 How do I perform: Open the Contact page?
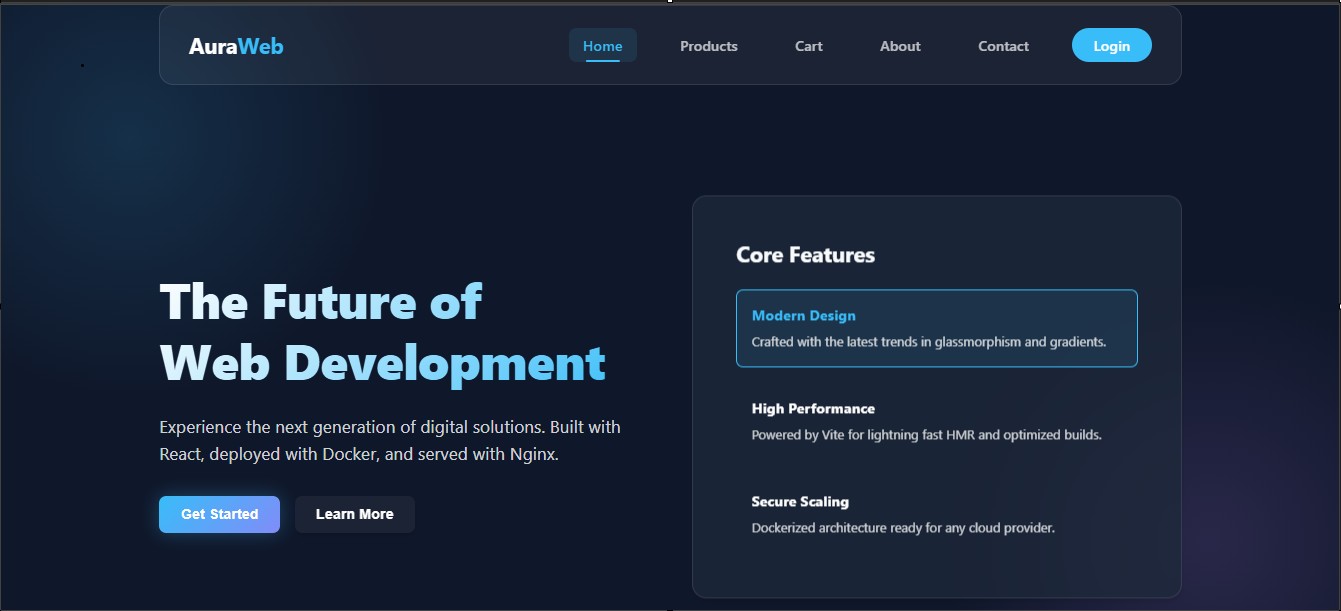tap(1002, 46)
